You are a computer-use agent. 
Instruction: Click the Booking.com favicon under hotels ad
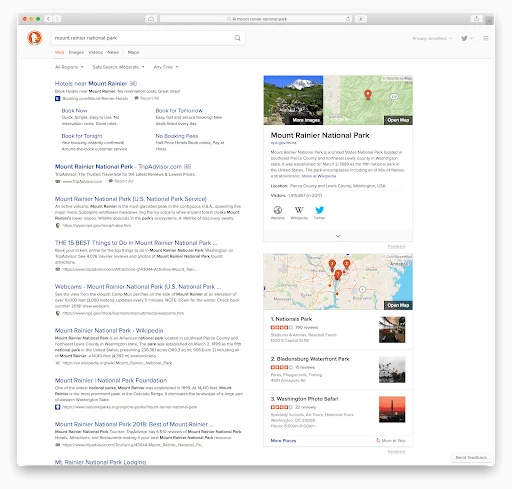57,98
